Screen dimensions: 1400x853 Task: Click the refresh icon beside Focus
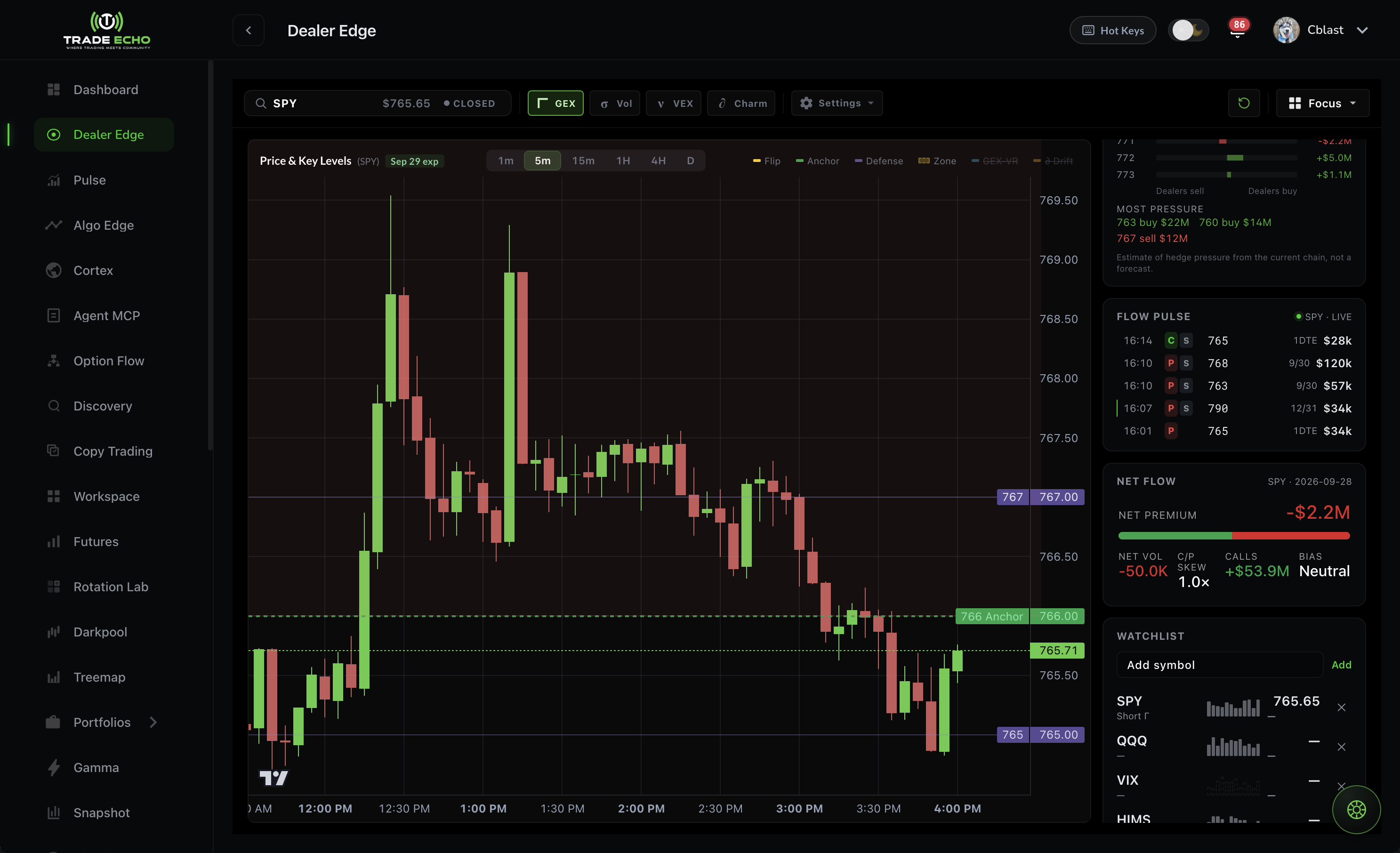(x=1244, y=104)
